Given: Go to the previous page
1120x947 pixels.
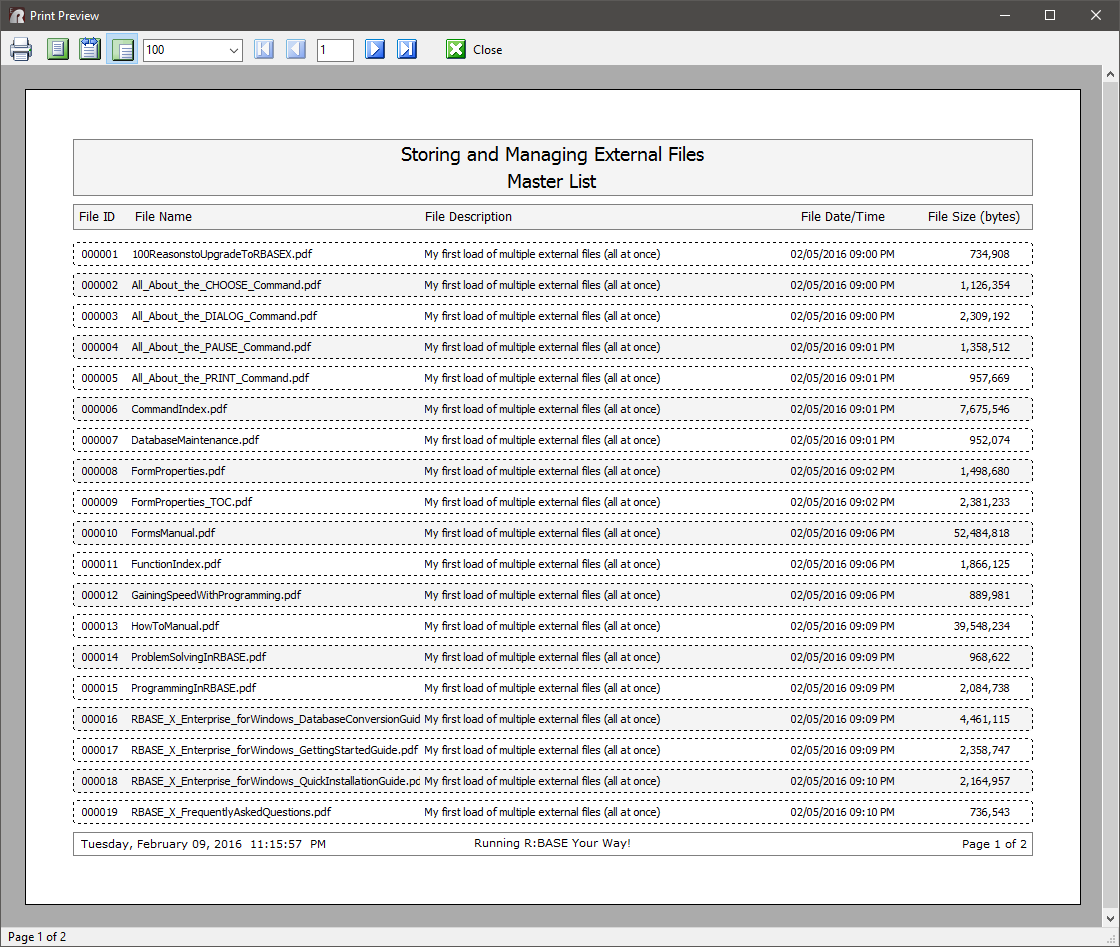Looking at the screenshot, I should [296, 49].
